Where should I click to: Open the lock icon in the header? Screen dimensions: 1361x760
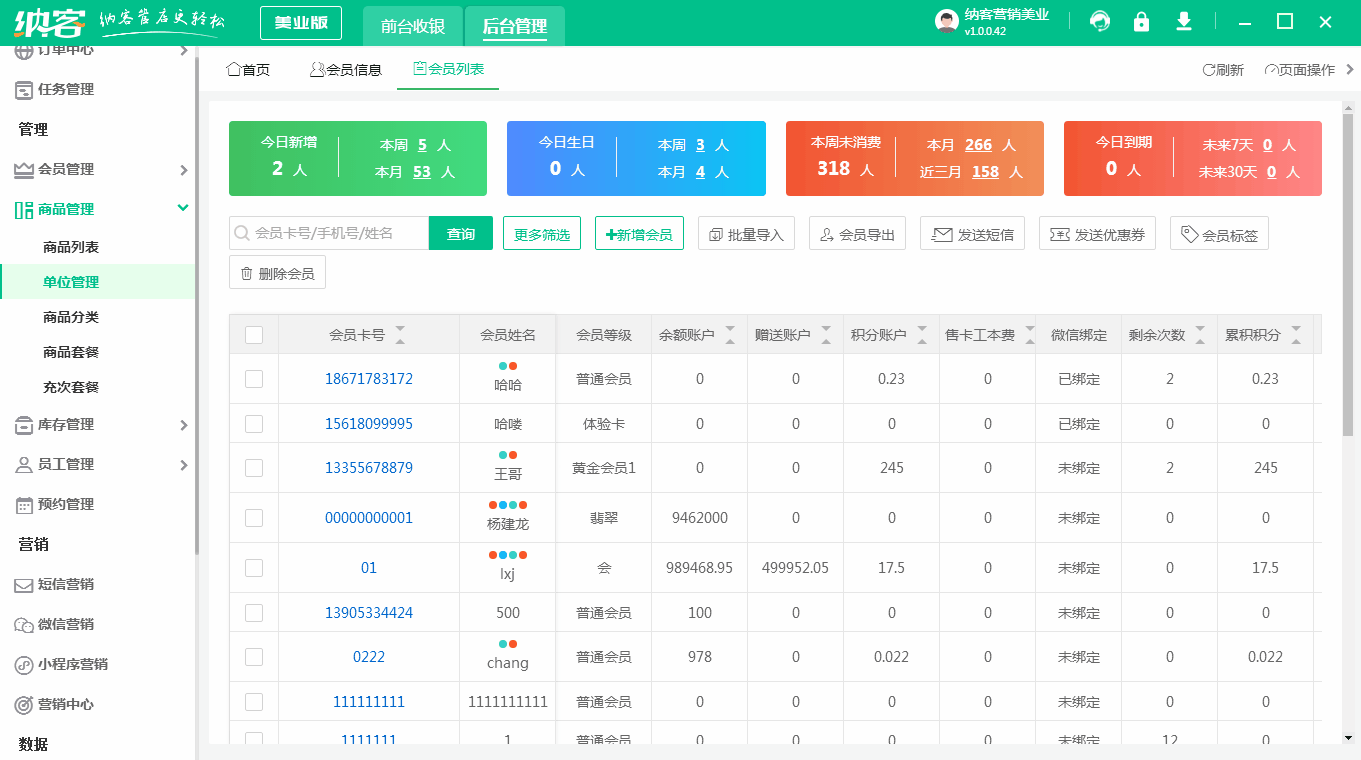[1141, 20]
